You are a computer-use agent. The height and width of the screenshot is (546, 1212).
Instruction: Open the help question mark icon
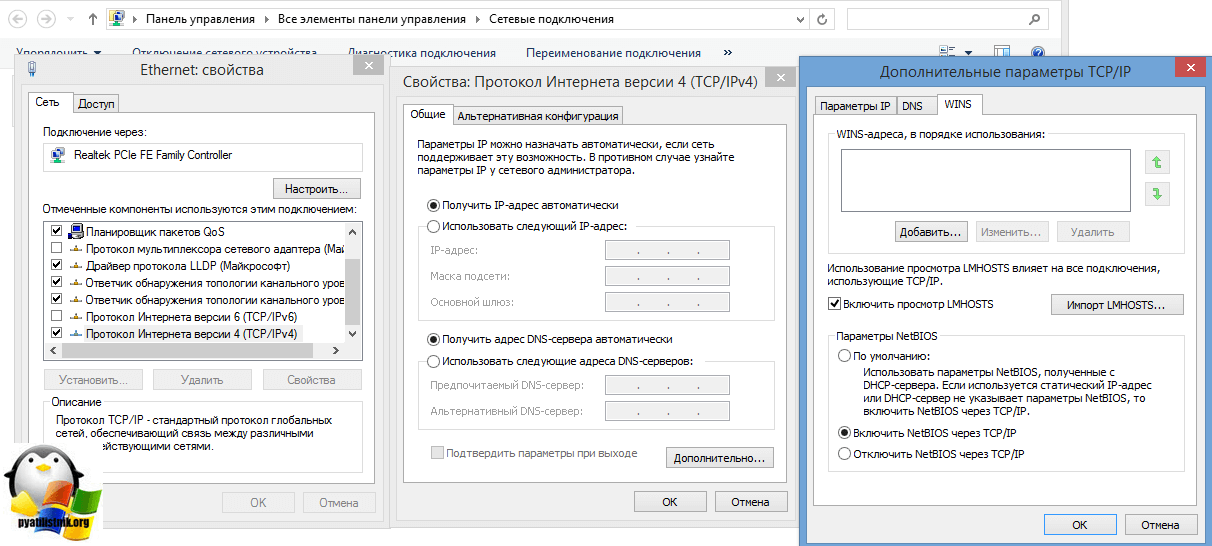1037,53
